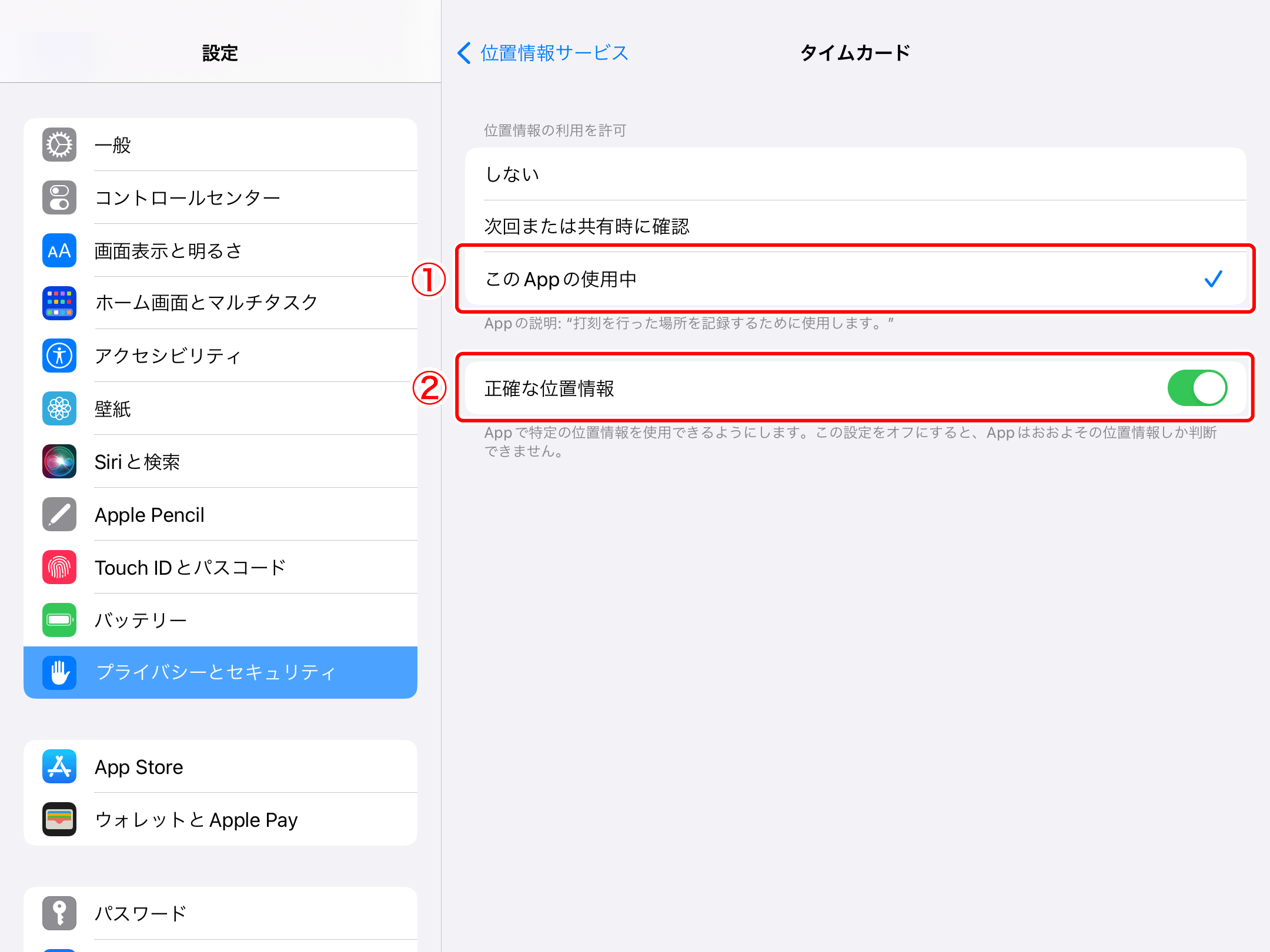
Task: Open the App Store settings icon
Action: click(x=58, y=766)
